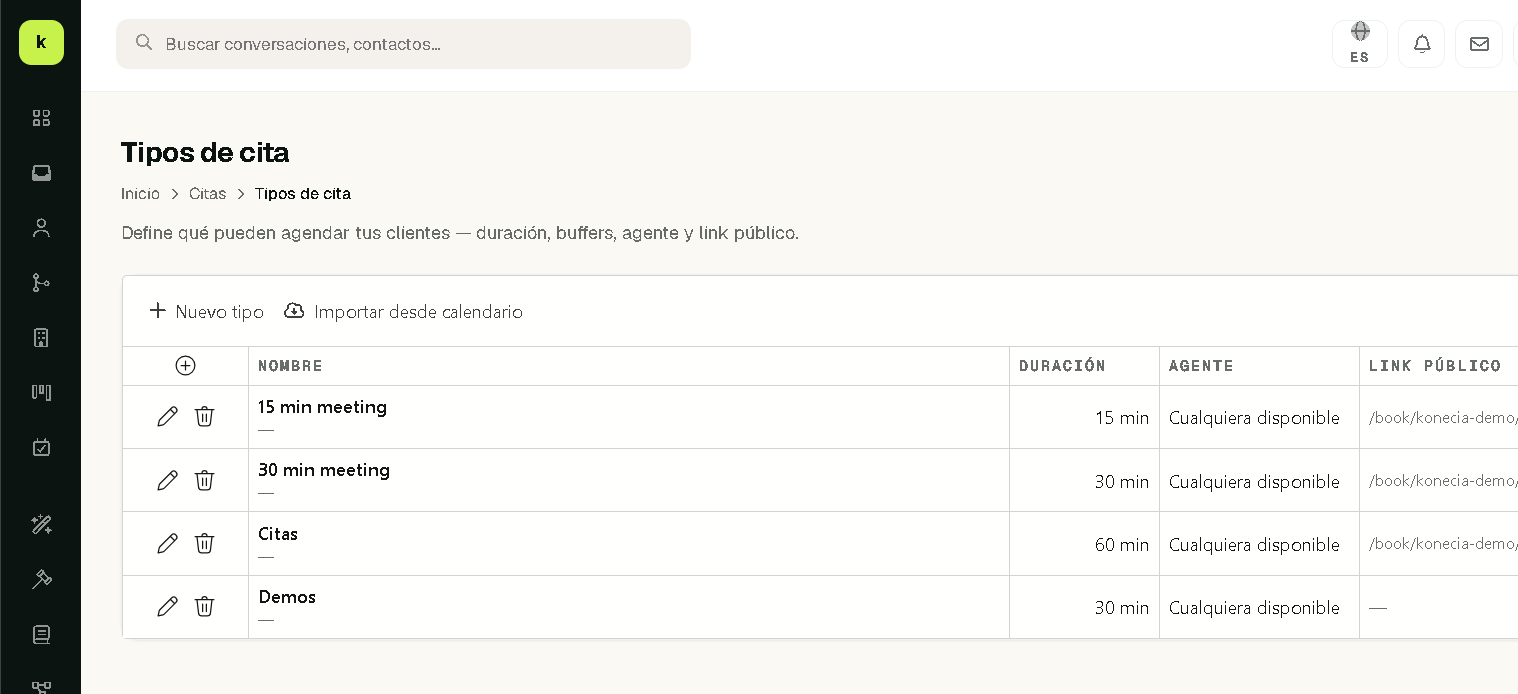Click the Tipos de cita breadcrumb
Image resolution: width=1518 pixels, height=694 pixels.
click(x=303, y=194)
